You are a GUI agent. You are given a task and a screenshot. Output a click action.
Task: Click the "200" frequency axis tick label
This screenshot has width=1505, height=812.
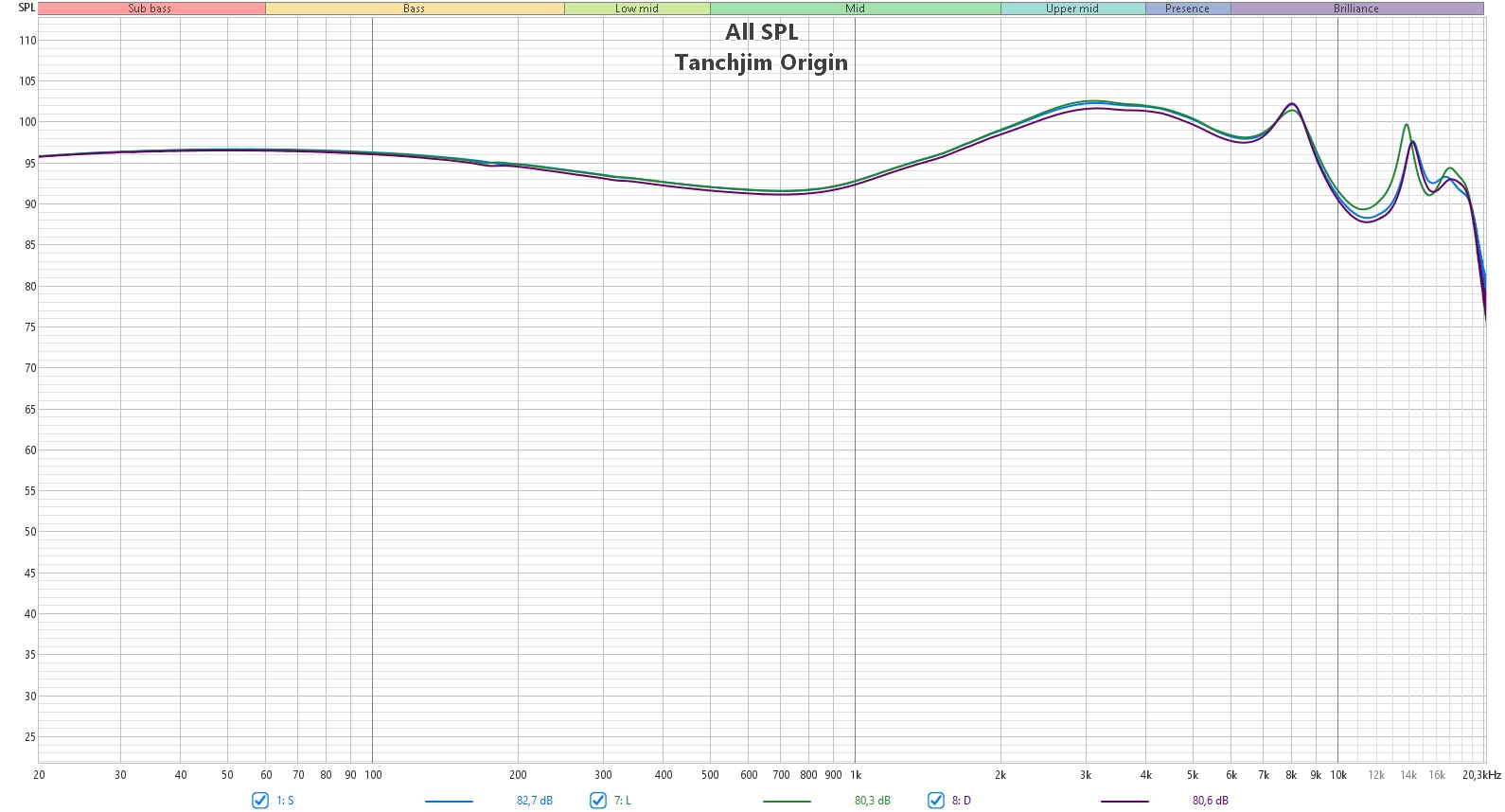[519, 775]
